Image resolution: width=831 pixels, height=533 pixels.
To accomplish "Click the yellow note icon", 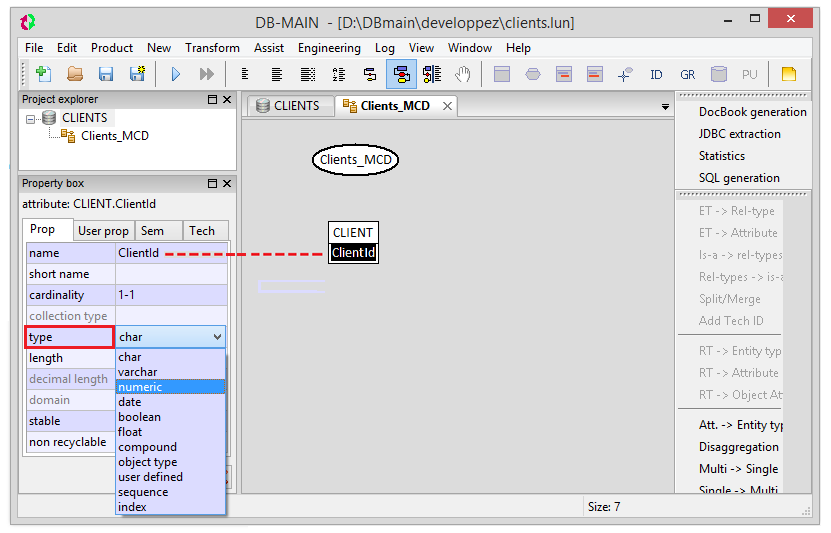I will 789,74.
